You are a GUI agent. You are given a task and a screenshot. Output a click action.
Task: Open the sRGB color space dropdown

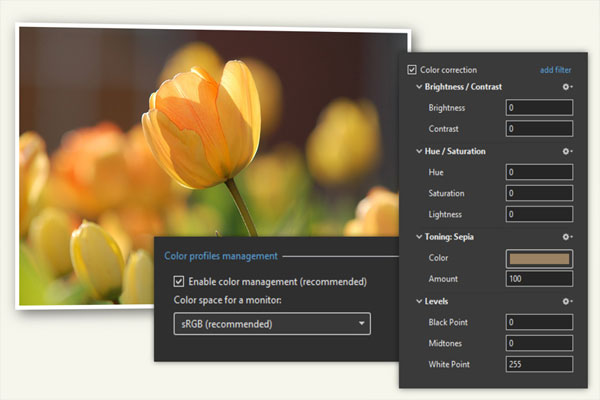[271, 324]
